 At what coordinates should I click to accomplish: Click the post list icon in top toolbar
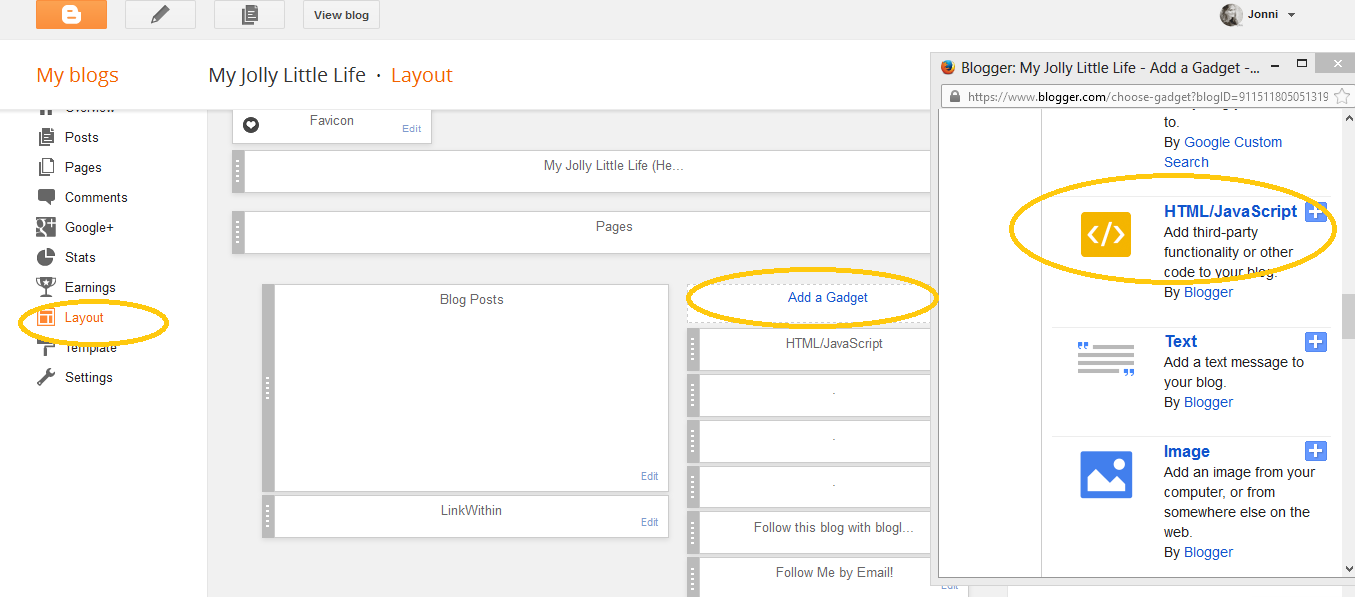248,14
